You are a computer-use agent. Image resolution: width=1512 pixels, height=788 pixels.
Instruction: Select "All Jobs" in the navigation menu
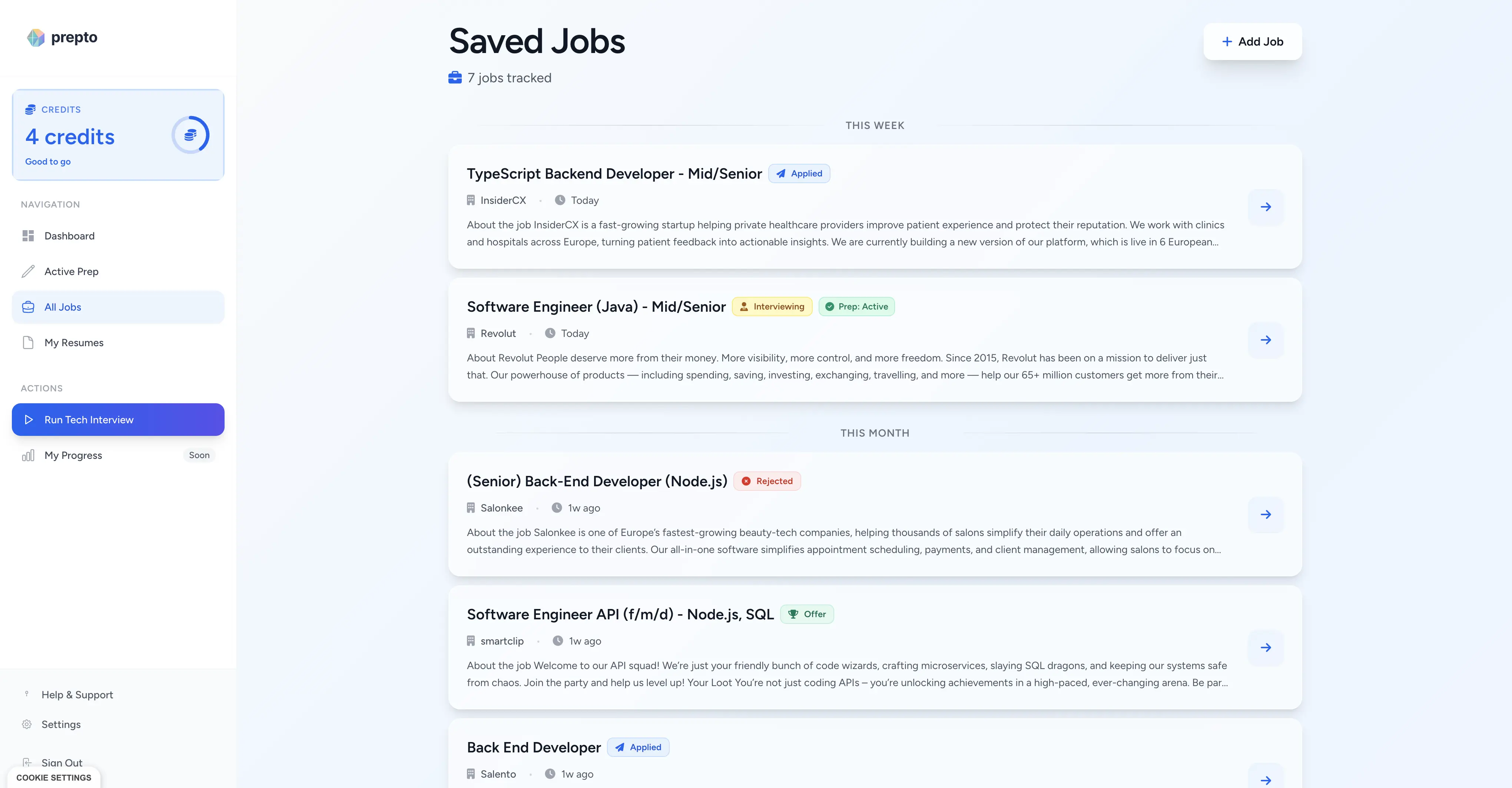tap(62, 307)
